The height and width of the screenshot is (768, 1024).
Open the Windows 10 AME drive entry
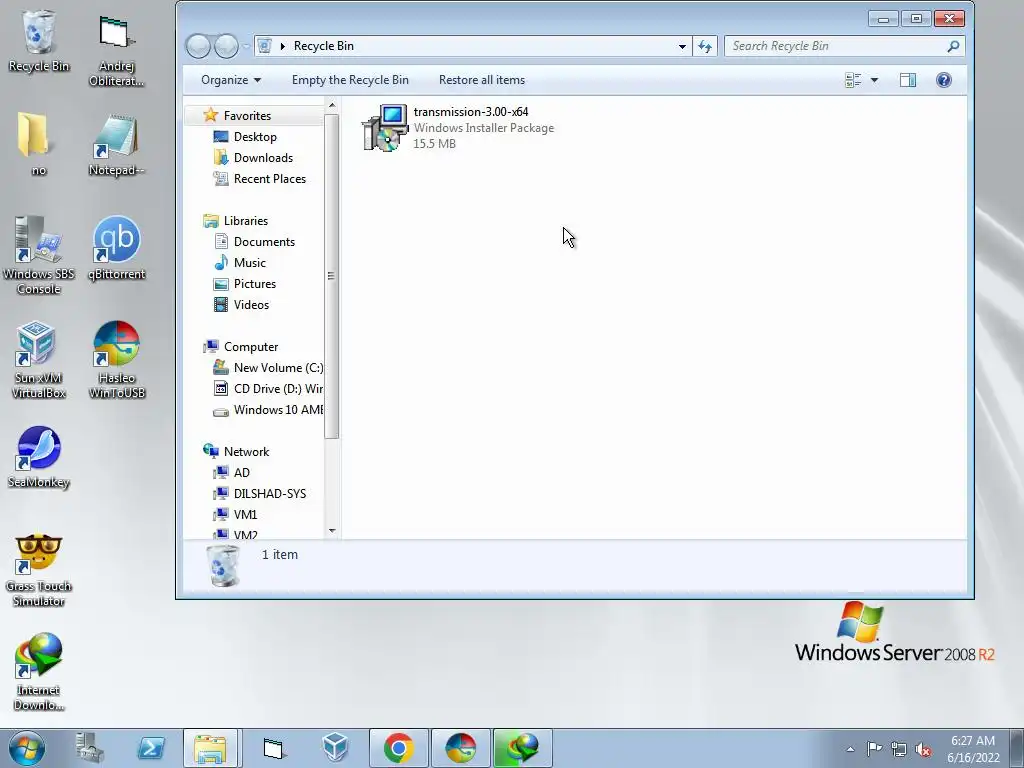pyautogui.click(x=268, y=409)
